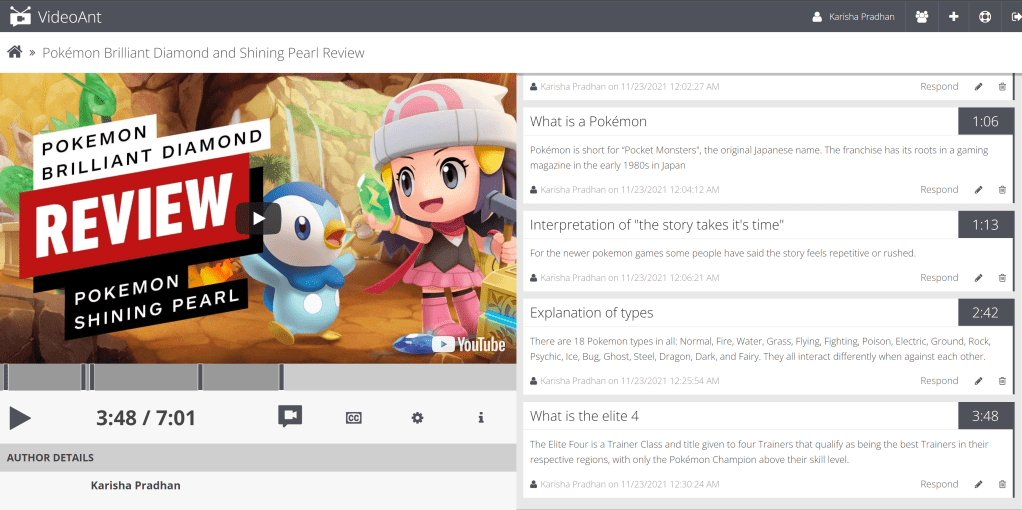
Task: Delete the story takes it's time annotation
Action: pyautogui.click(x=1002, y=278)
